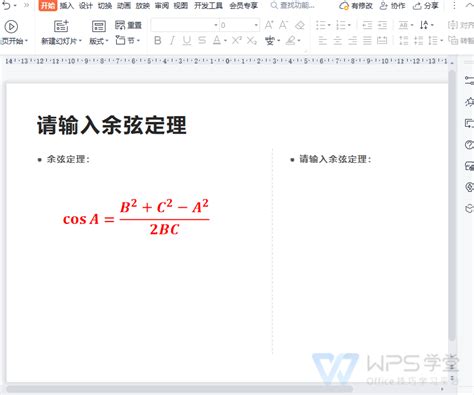Click the search functions (查找功能) field
Viewport: 474px width, 395px height.
click(293, 6)
